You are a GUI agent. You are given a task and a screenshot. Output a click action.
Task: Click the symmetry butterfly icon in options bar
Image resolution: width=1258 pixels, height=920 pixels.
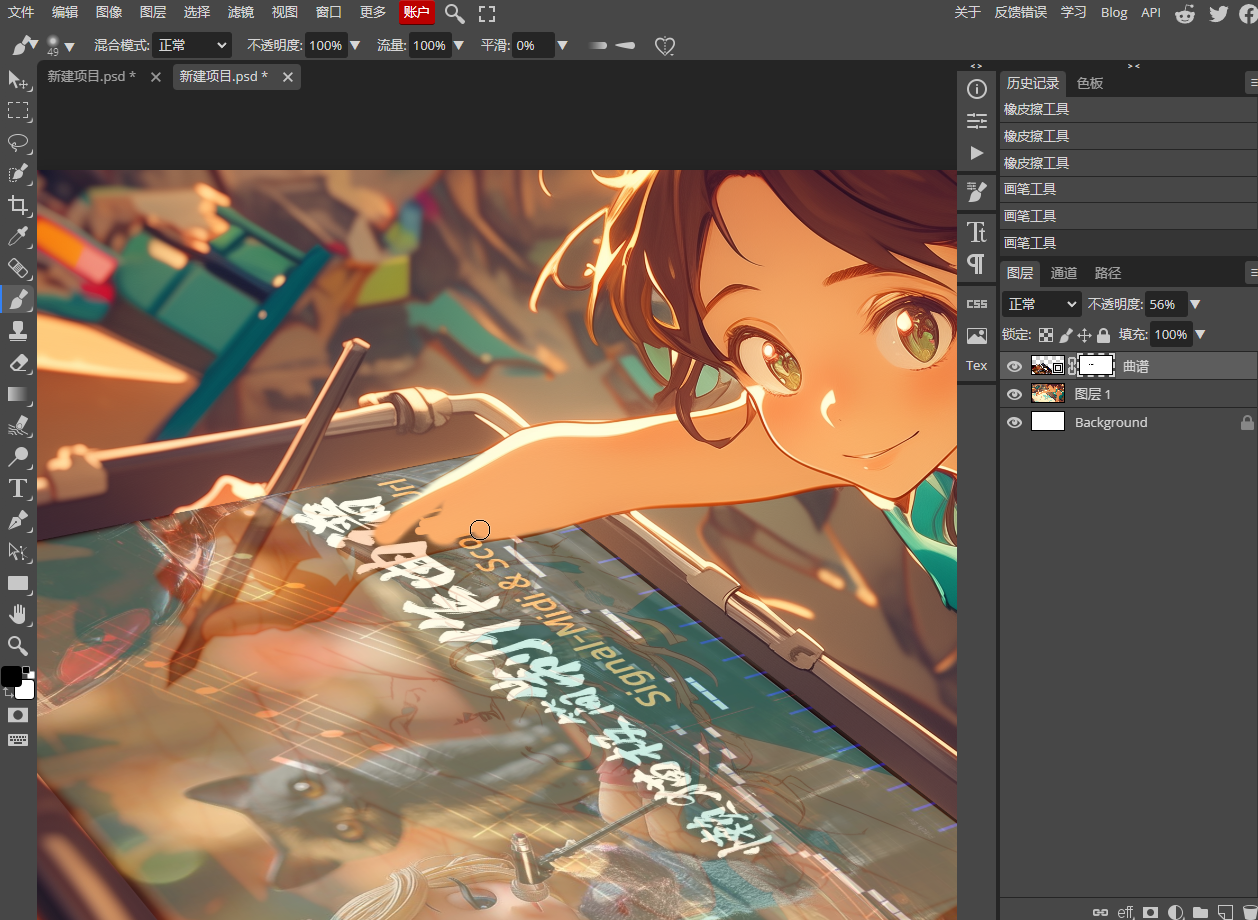pos(665,46)
